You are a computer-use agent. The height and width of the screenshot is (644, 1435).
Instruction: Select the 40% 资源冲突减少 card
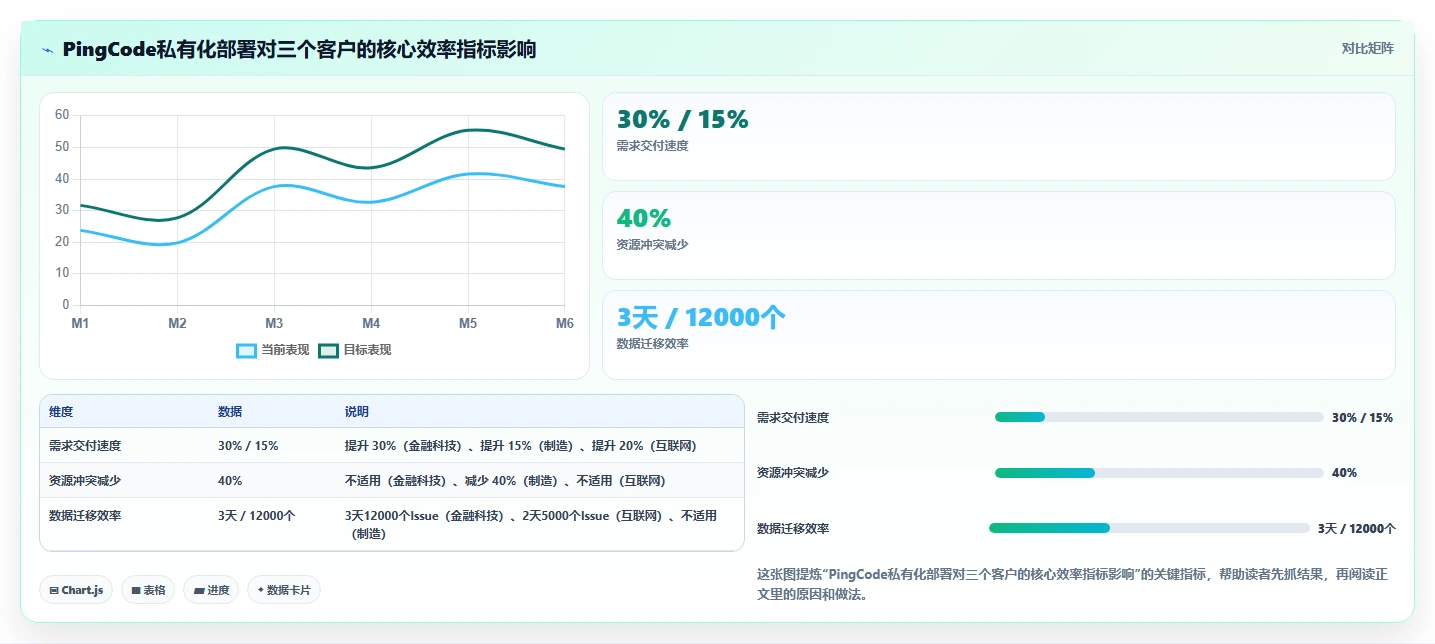pos(998,235)
